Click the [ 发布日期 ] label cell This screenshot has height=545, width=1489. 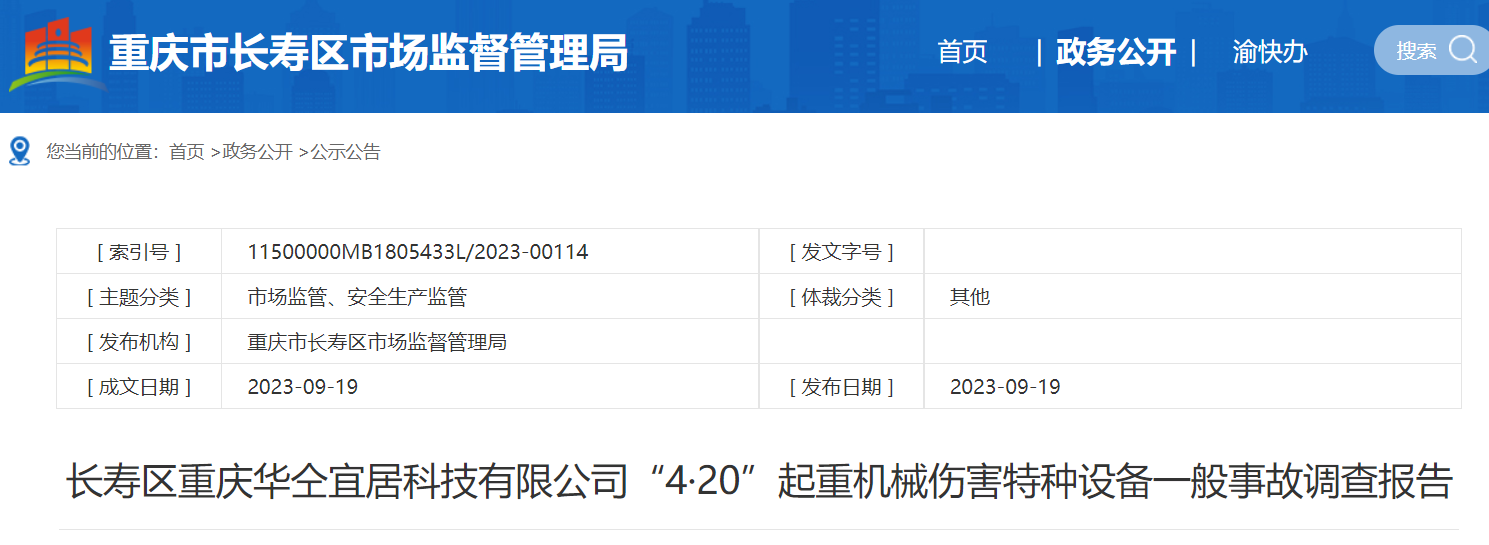[x=841, y=387]
